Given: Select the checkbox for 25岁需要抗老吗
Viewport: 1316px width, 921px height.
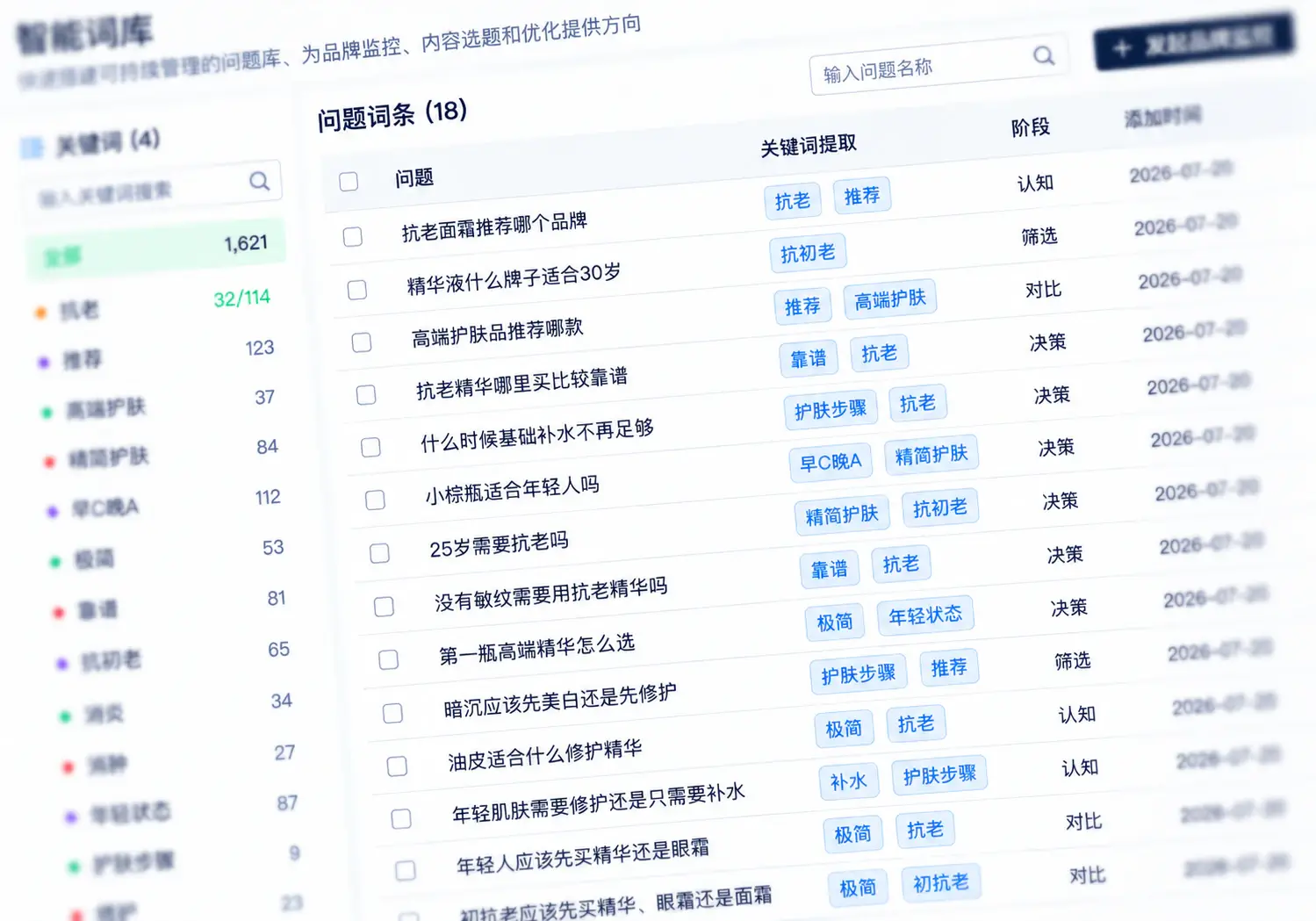Looking at the screenshot, I should [379, 553].
